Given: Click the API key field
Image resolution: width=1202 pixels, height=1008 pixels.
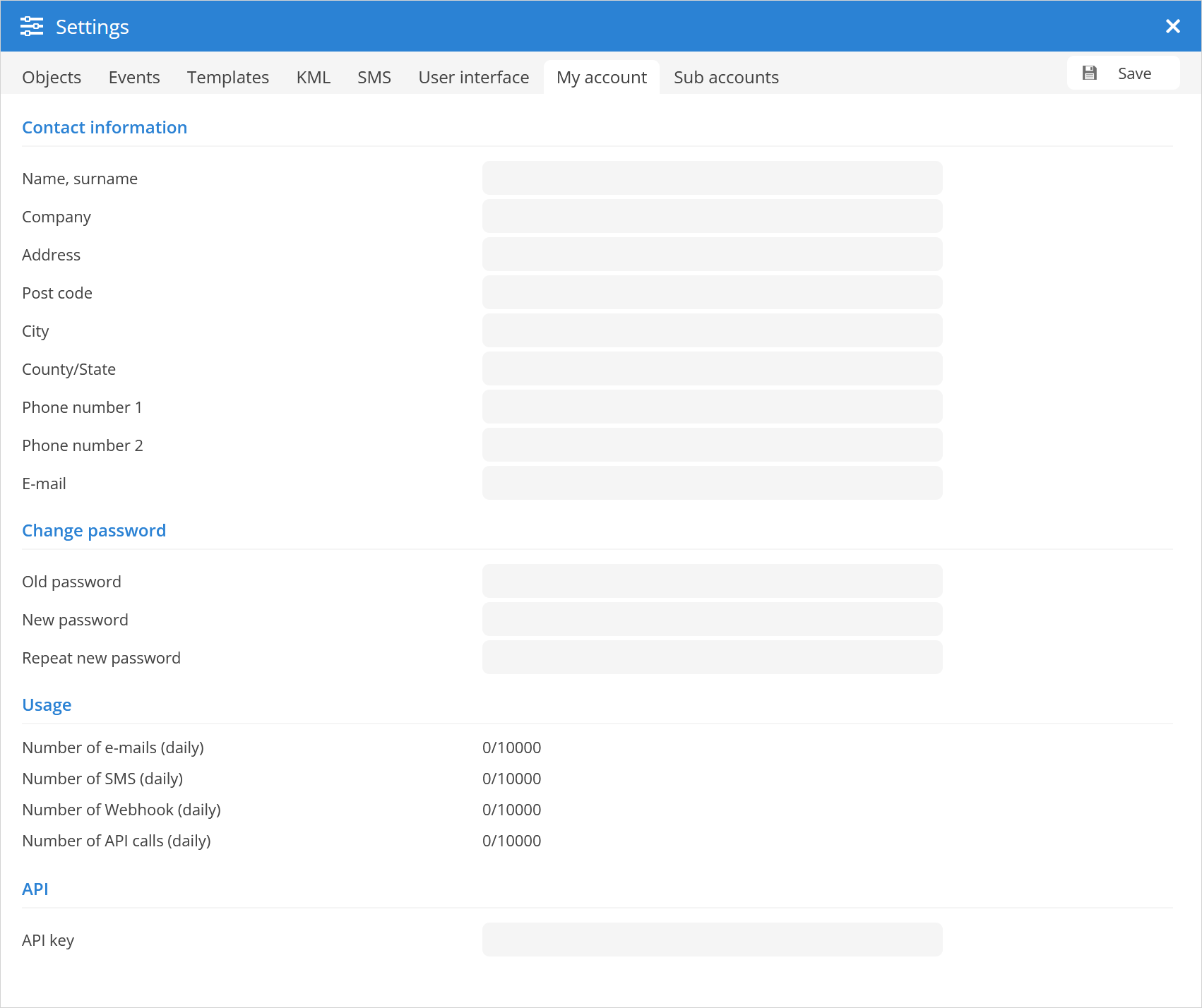Looking at the screenshot, I should pos(712,940).
